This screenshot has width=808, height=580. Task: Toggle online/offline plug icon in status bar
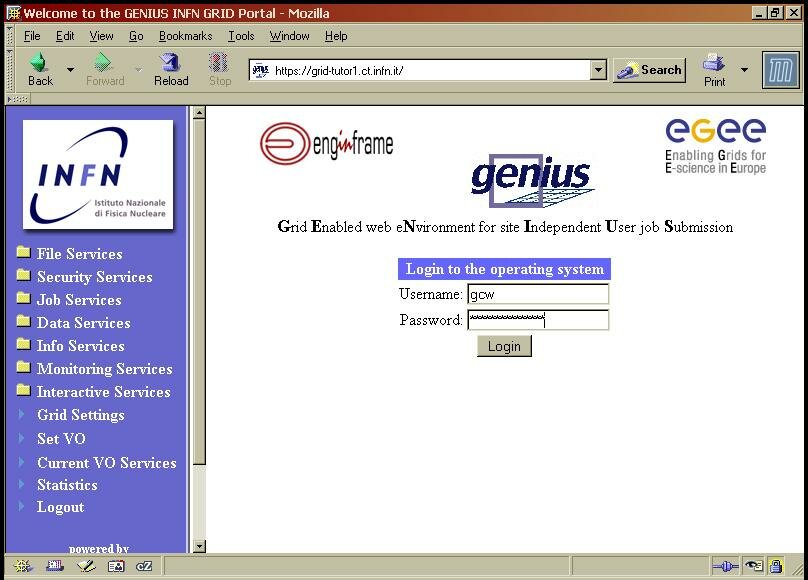click(x=725, y=566)
